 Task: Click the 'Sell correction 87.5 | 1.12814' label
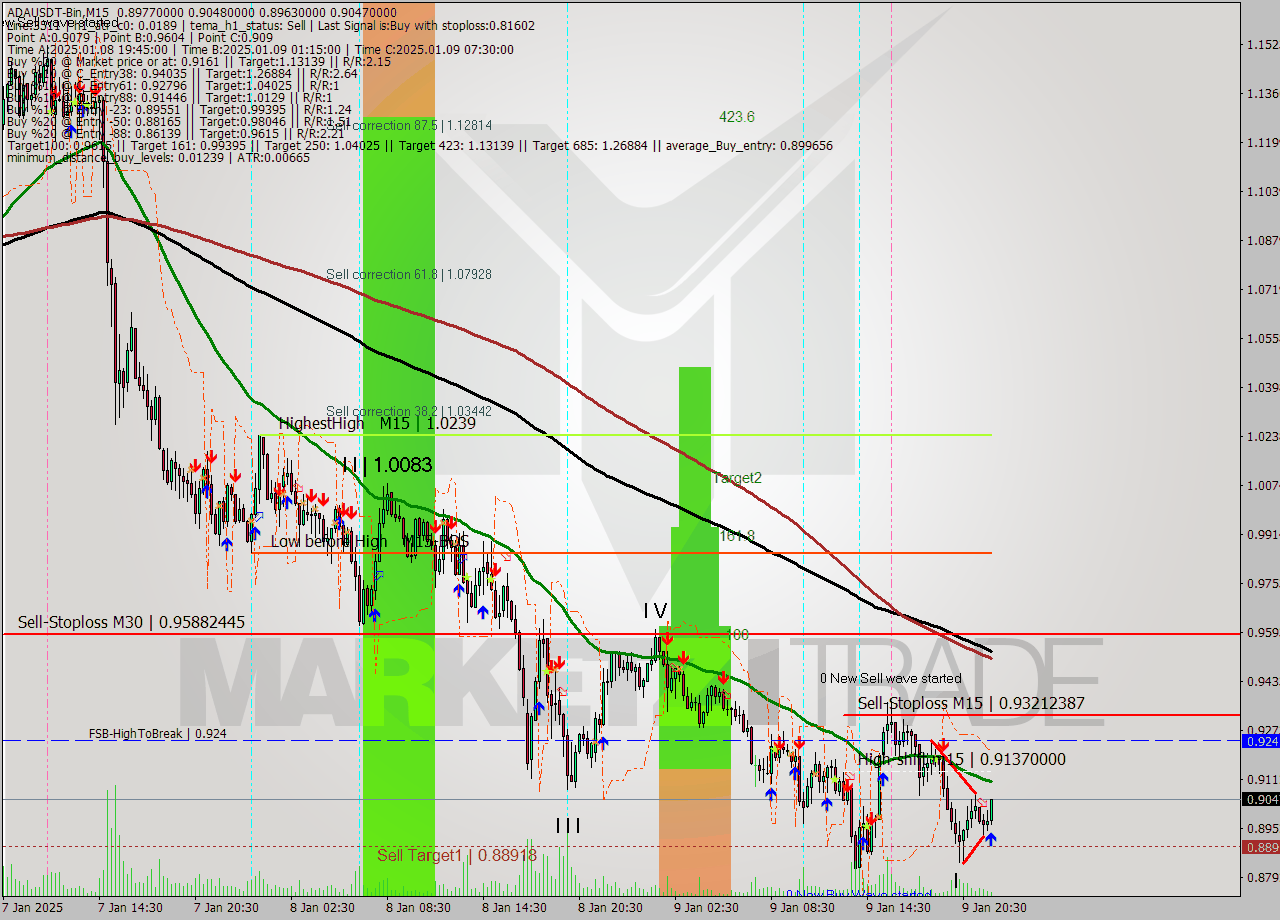409,125
